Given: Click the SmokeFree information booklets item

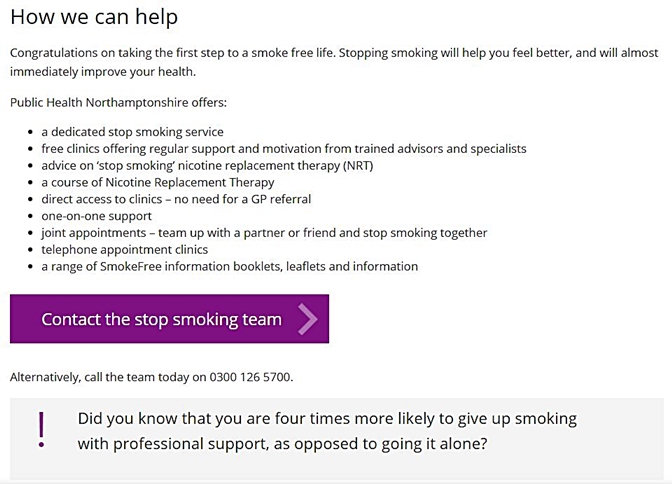Looking at the screenshot, I should click(229, 267).
